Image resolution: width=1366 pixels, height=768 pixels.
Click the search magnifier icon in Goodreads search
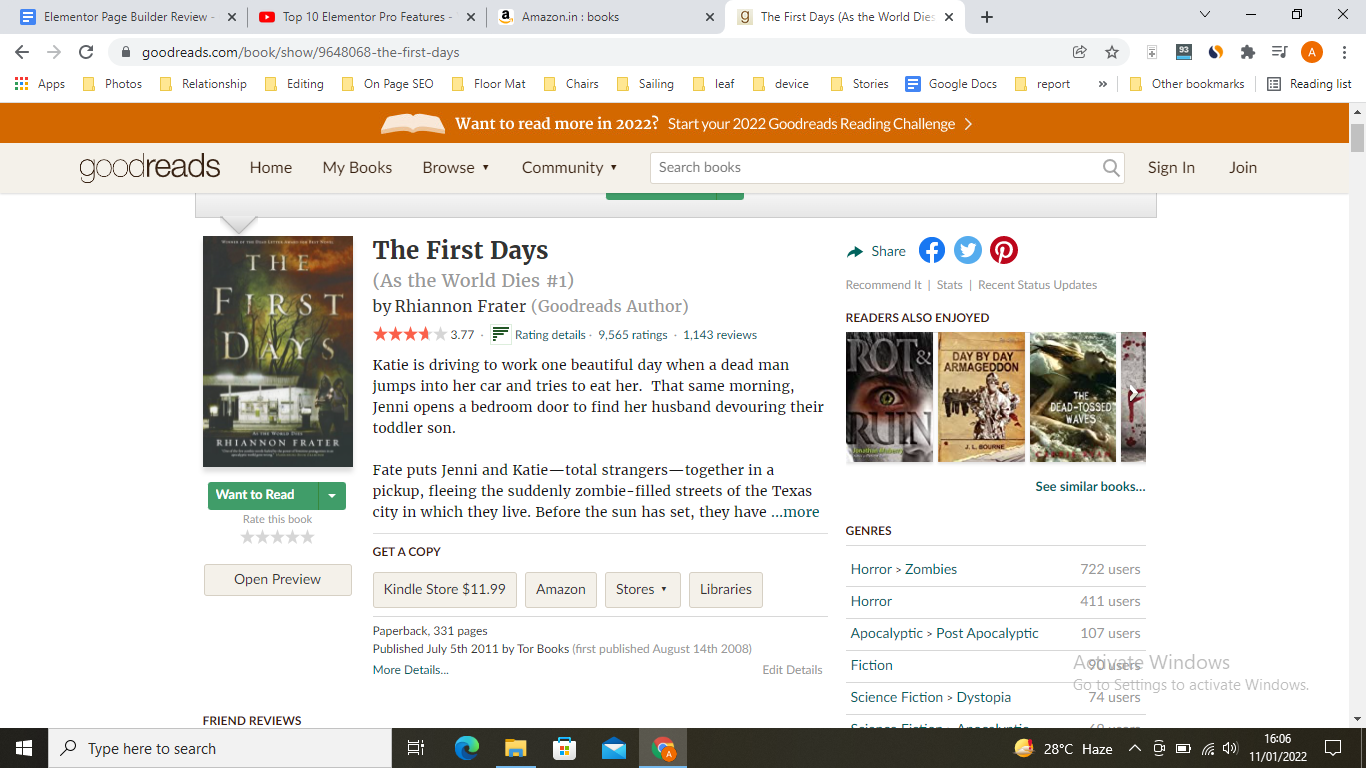[1111, 168]
